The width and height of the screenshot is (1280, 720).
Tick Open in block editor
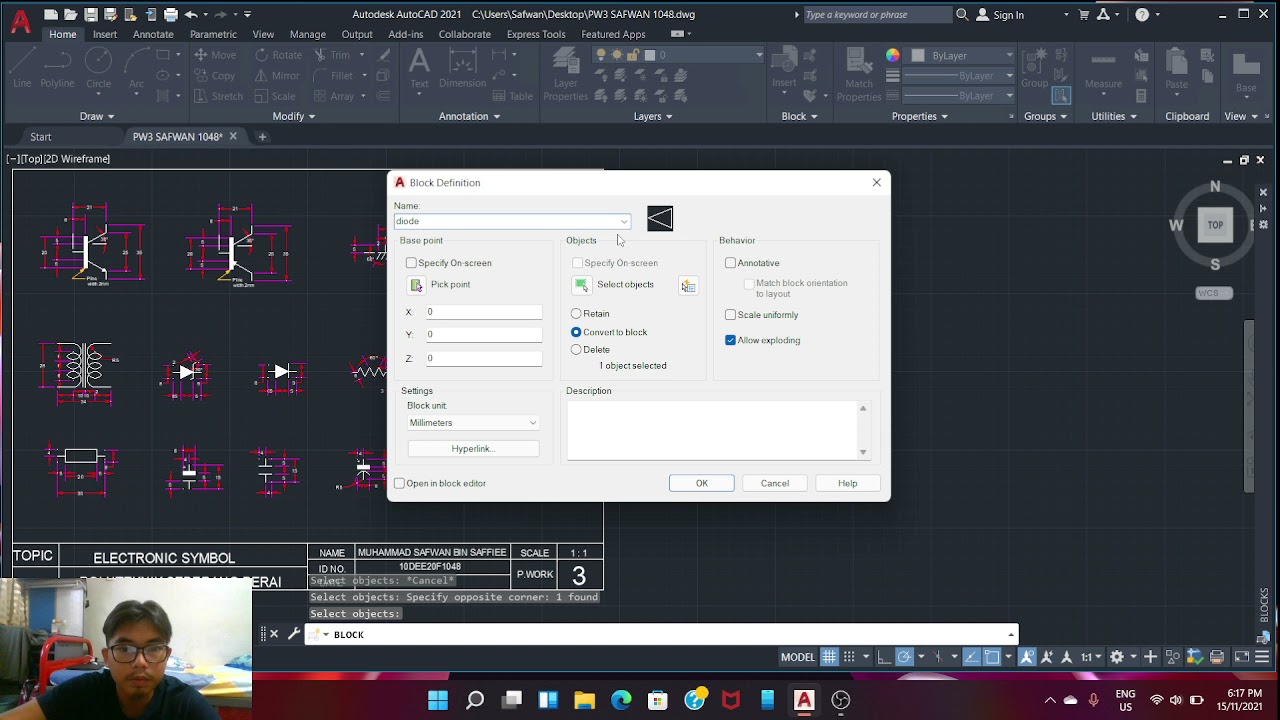coord(399,483)
